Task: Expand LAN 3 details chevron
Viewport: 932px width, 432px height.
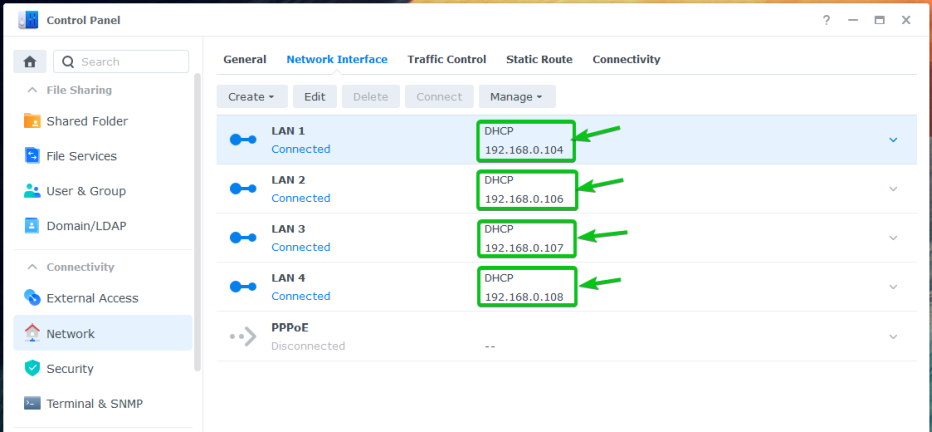Action: tap(893, 238)
